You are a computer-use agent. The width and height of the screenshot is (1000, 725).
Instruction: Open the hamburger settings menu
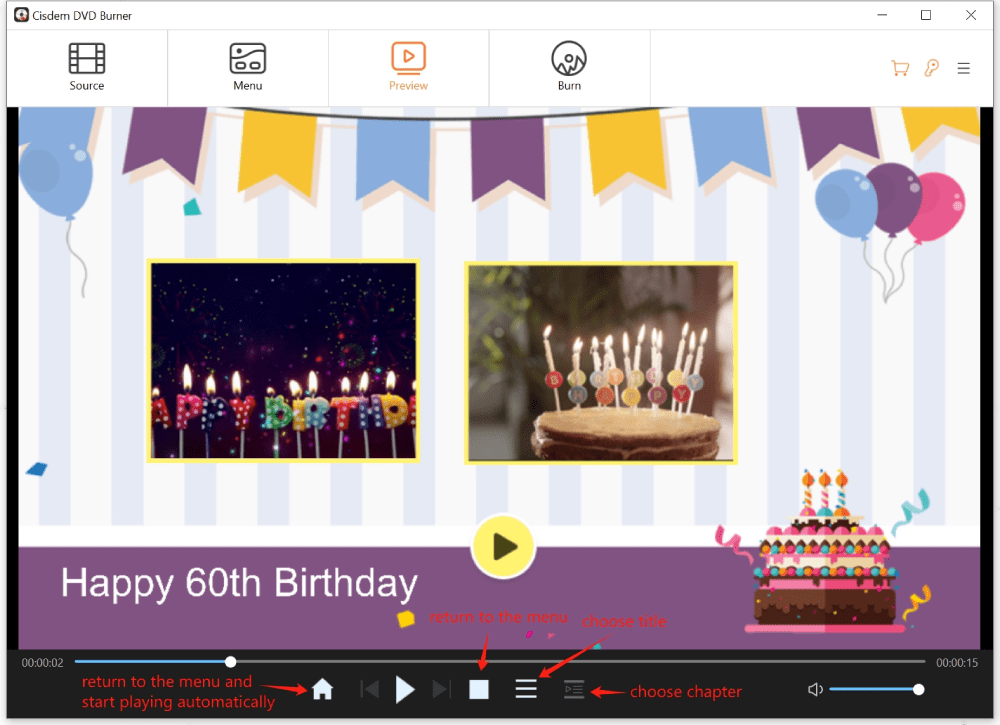click(x=963, y=67)
